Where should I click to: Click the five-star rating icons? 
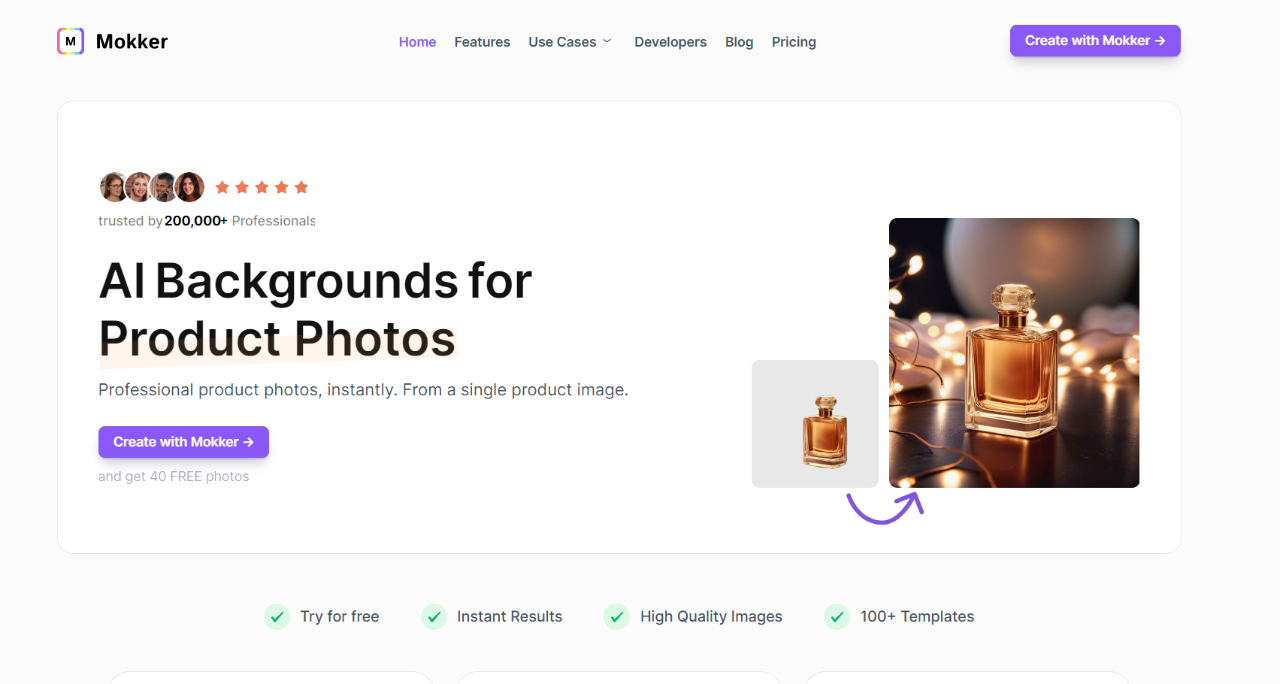[x=261, y=187]
